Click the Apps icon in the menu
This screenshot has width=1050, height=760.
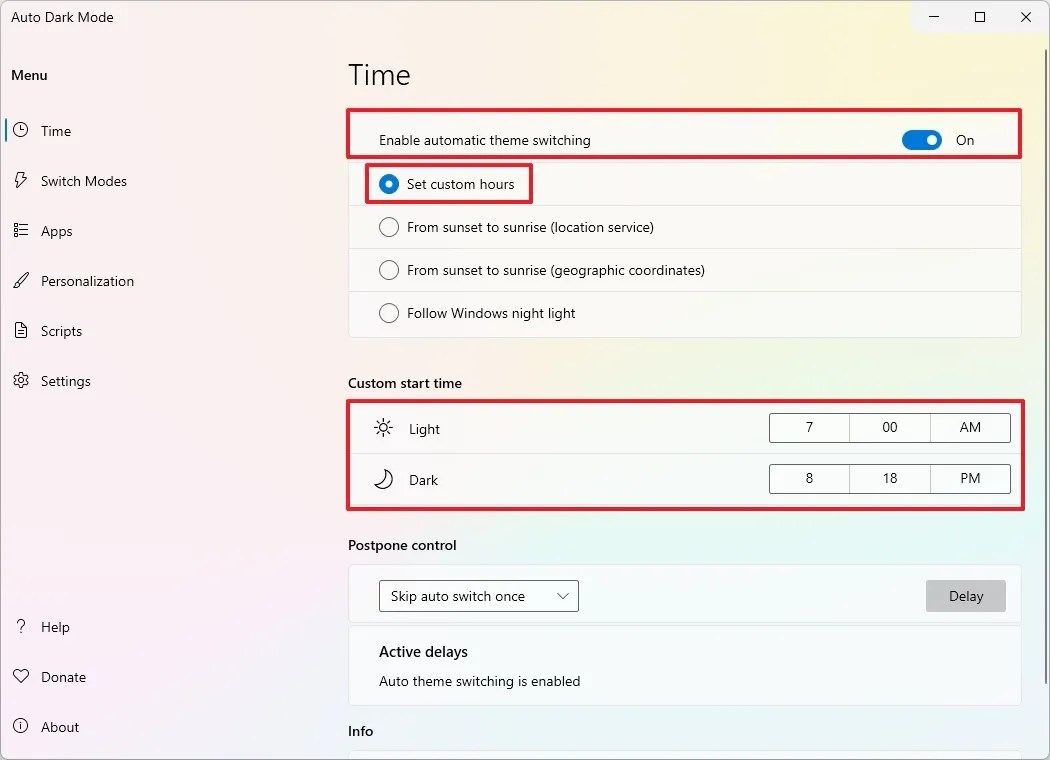click(x=20, y=231)
